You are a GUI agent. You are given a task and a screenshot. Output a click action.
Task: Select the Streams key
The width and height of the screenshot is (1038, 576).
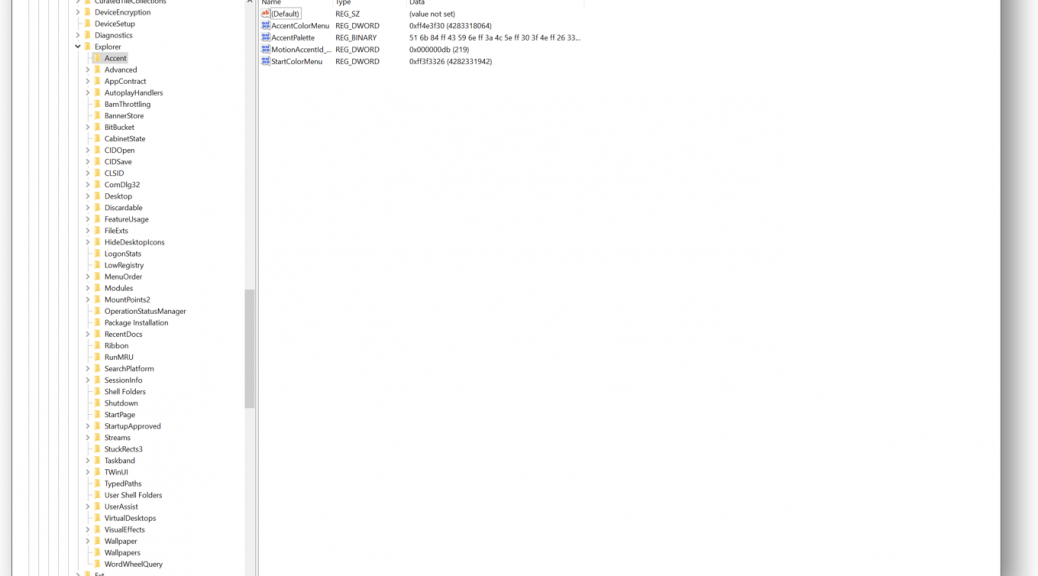pos(117,438)
